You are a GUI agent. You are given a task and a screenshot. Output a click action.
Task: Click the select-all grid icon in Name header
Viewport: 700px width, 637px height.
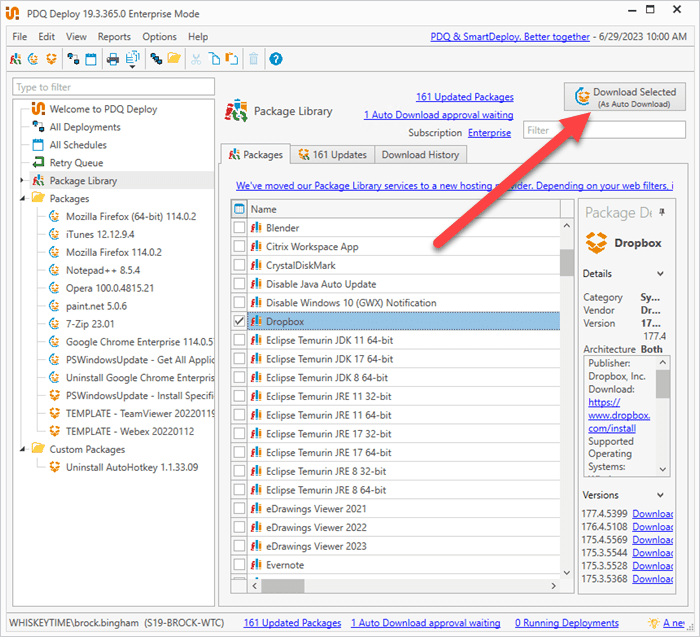click(239, 208)
